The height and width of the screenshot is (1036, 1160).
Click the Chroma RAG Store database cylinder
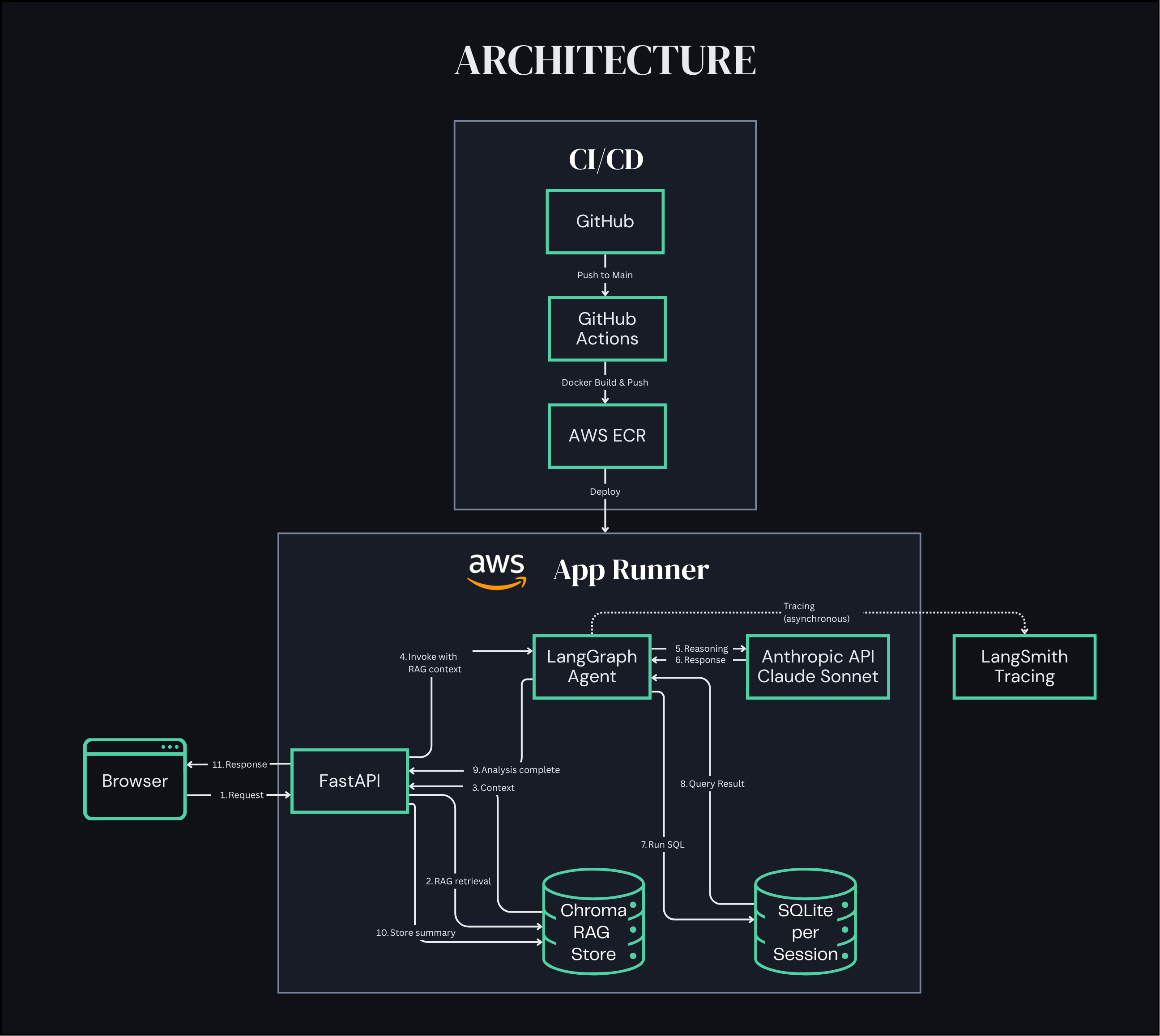point(593,921)
